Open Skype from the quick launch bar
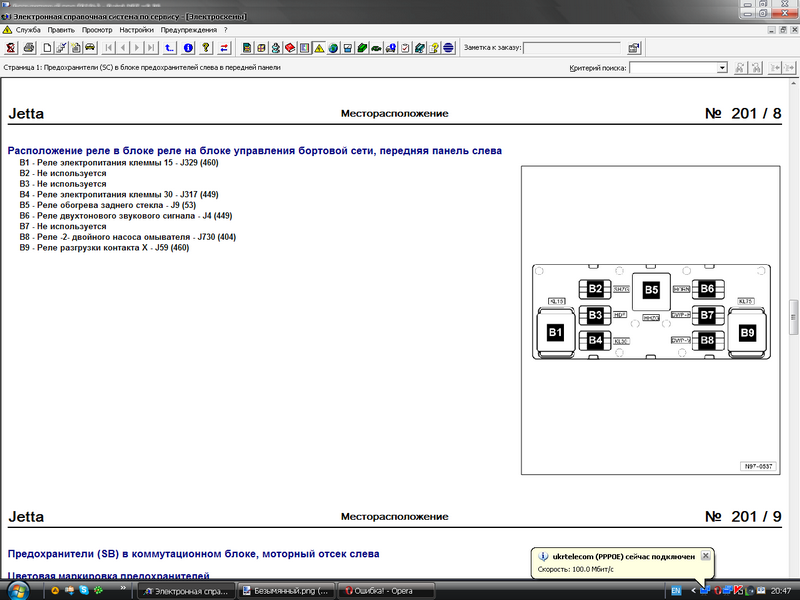Screen dimensions: 800x600 pyautogui.click(x=84, y=590)
